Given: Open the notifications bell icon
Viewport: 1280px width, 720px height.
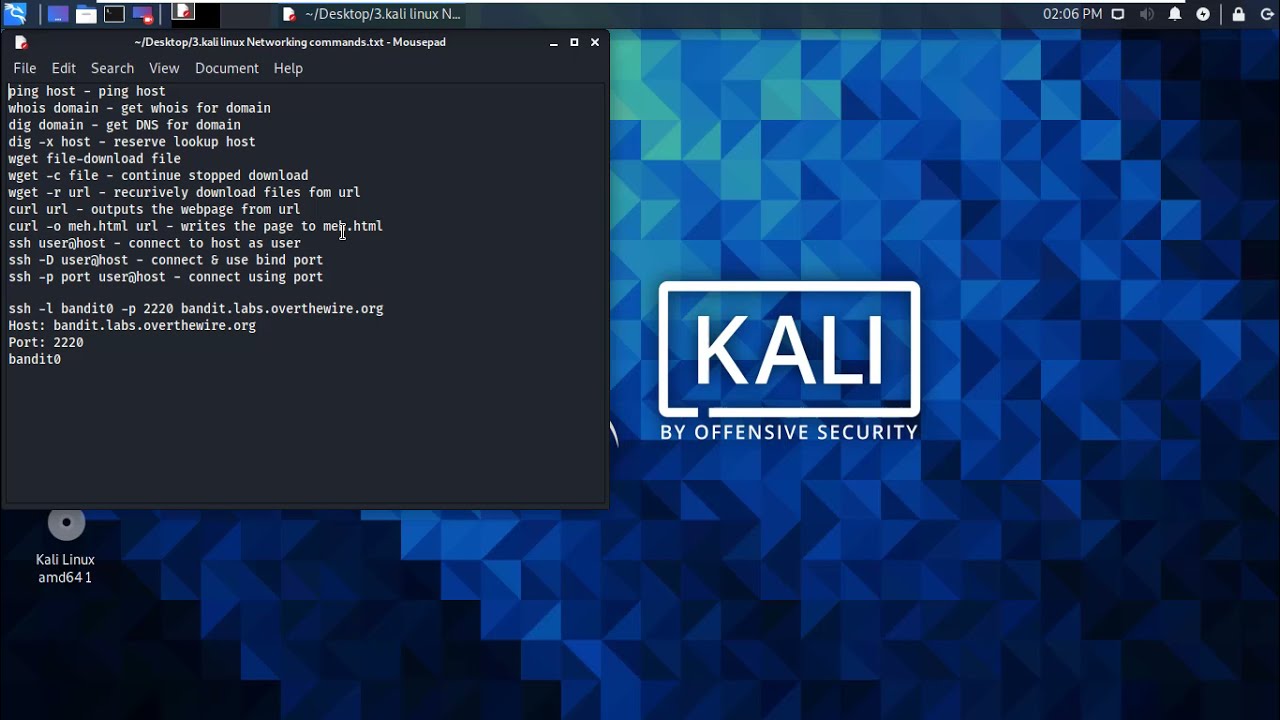Looking at the screenshot, I should (1175, 14).
